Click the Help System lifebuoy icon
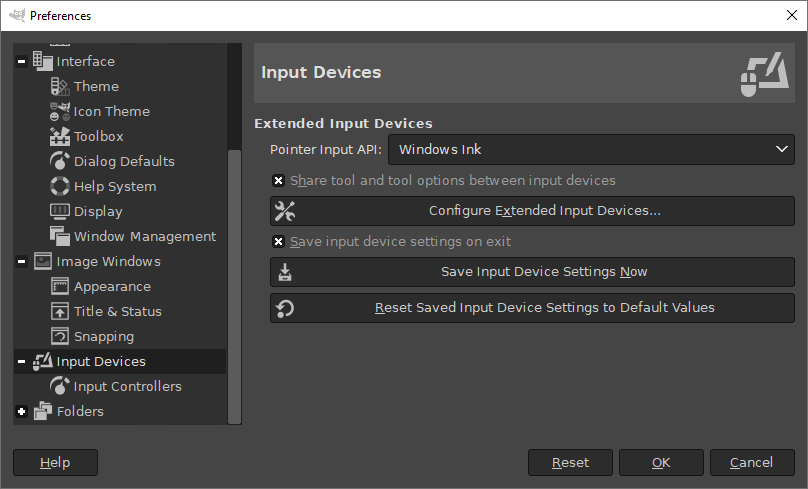Screen dimensions: 808x489 tap(59, 187)
